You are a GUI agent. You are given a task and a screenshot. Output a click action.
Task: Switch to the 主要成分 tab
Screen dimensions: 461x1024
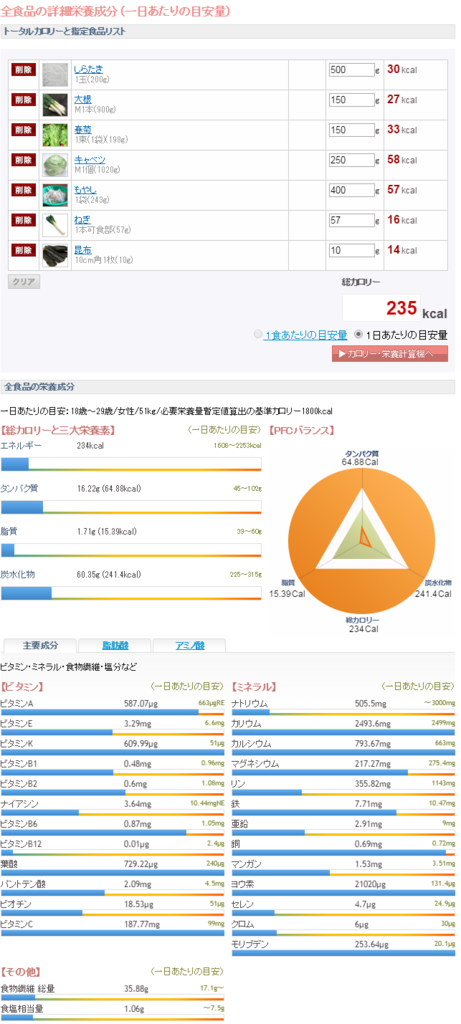pyautogui.click(x=40, y=645)
